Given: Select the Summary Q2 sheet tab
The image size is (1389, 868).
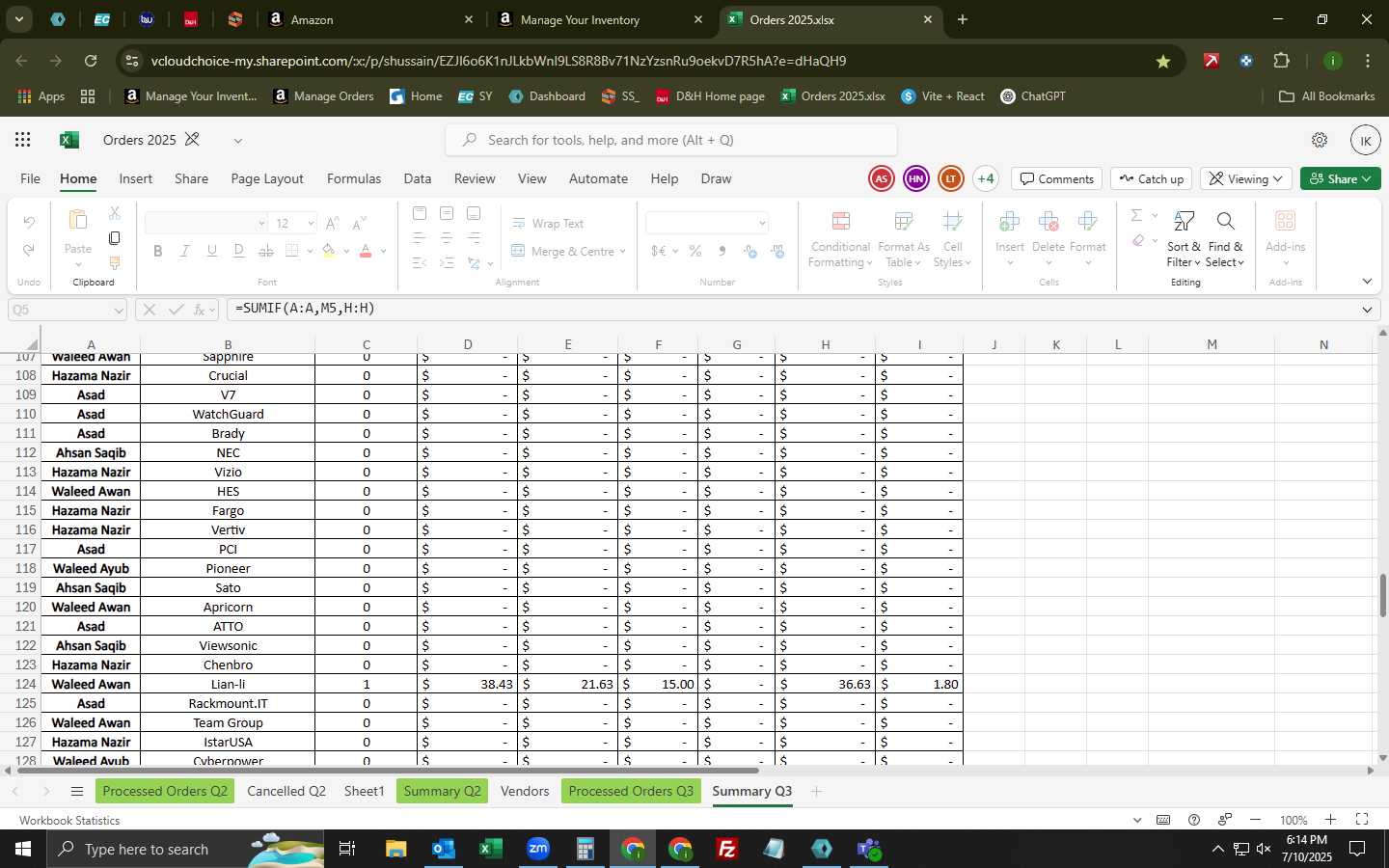Looking at the screenshot, I should [442, 792].
